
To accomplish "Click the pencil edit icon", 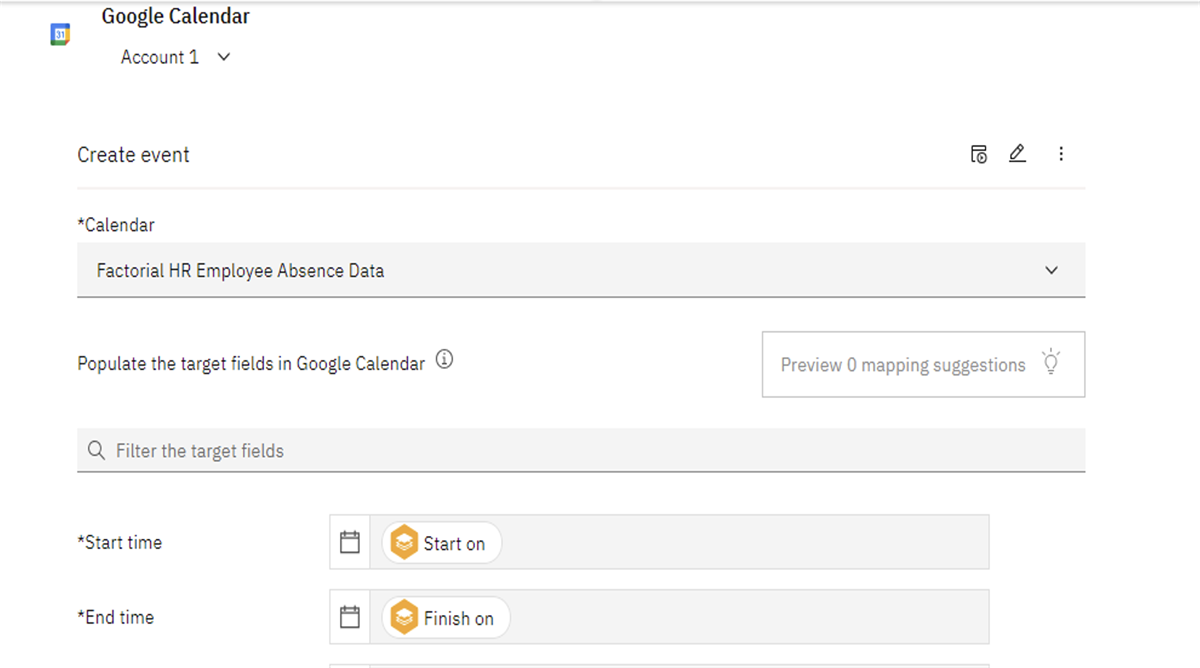I will (x=1017, y=154).
